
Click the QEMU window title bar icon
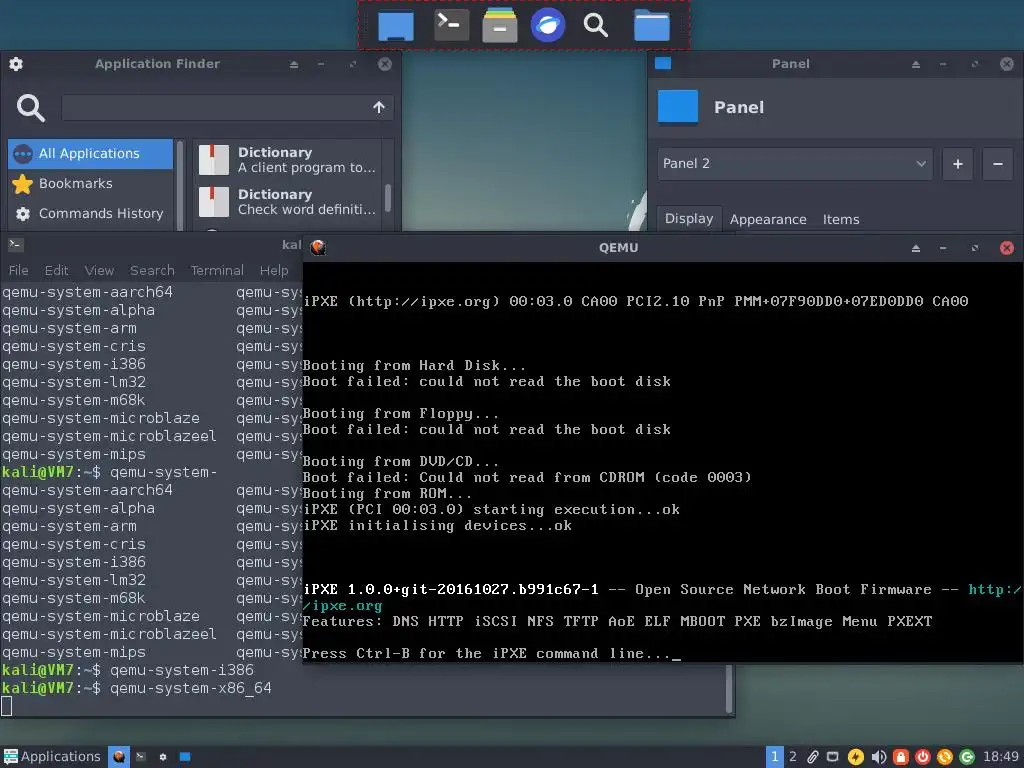[318, 248]
